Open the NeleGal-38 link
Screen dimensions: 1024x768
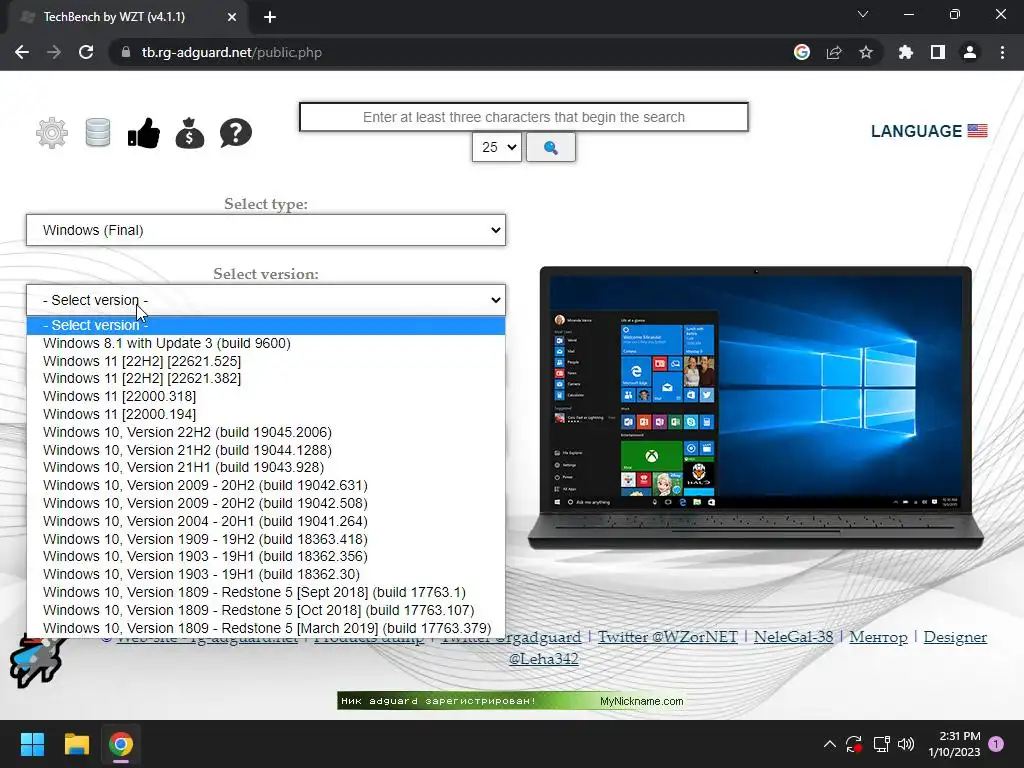click(793, 637)
